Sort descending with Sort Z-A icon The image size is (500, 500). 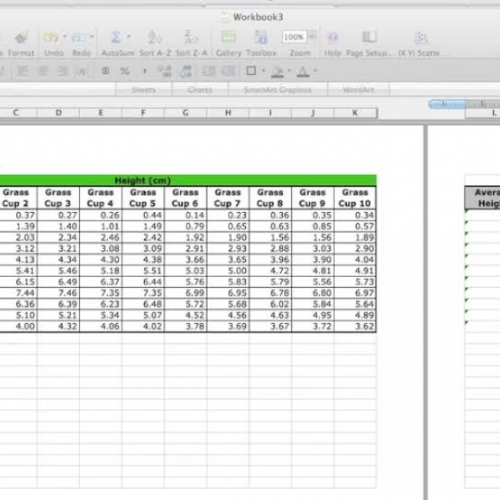pos(191,37)
